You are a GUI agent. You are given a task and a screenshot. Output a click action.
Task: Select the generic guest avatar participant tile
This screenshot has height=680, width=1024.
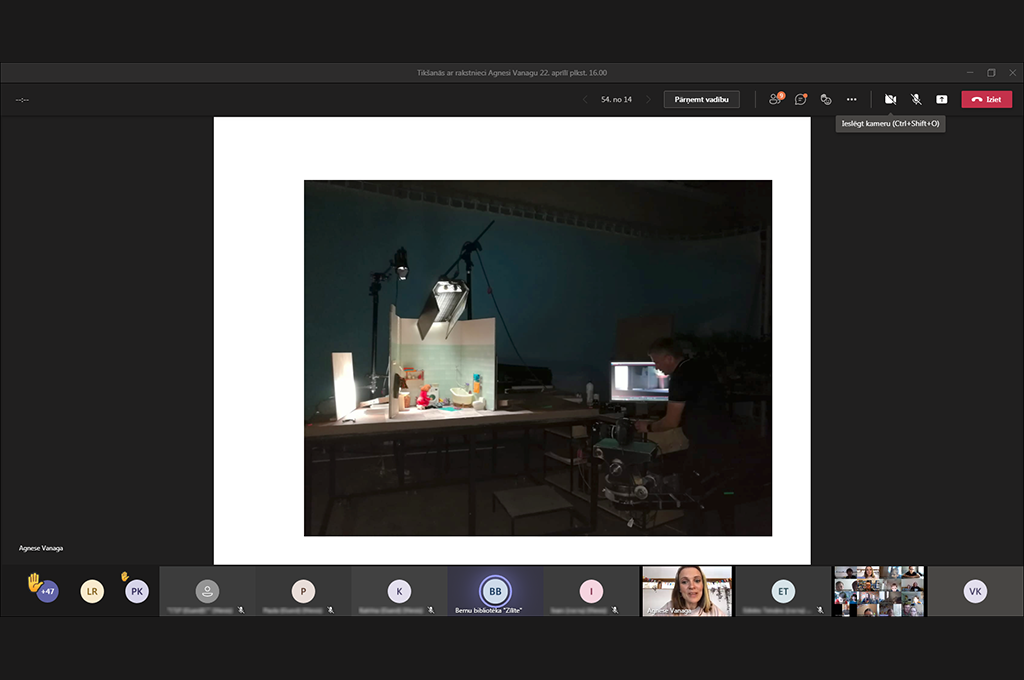pyautogui.click(x=207, y=591)
